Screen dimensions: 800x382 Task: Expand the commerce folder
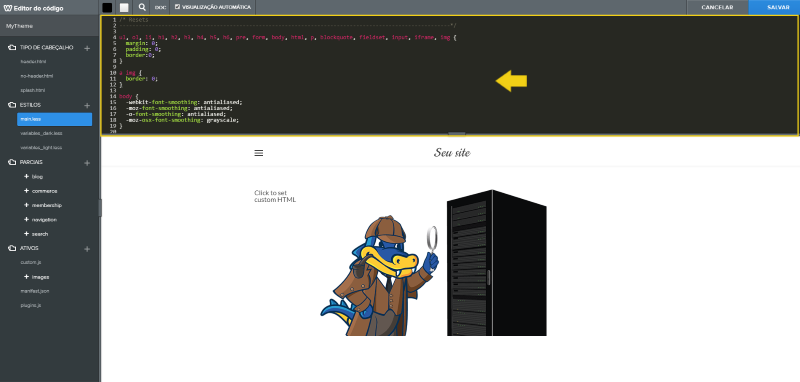coord(27,191)
